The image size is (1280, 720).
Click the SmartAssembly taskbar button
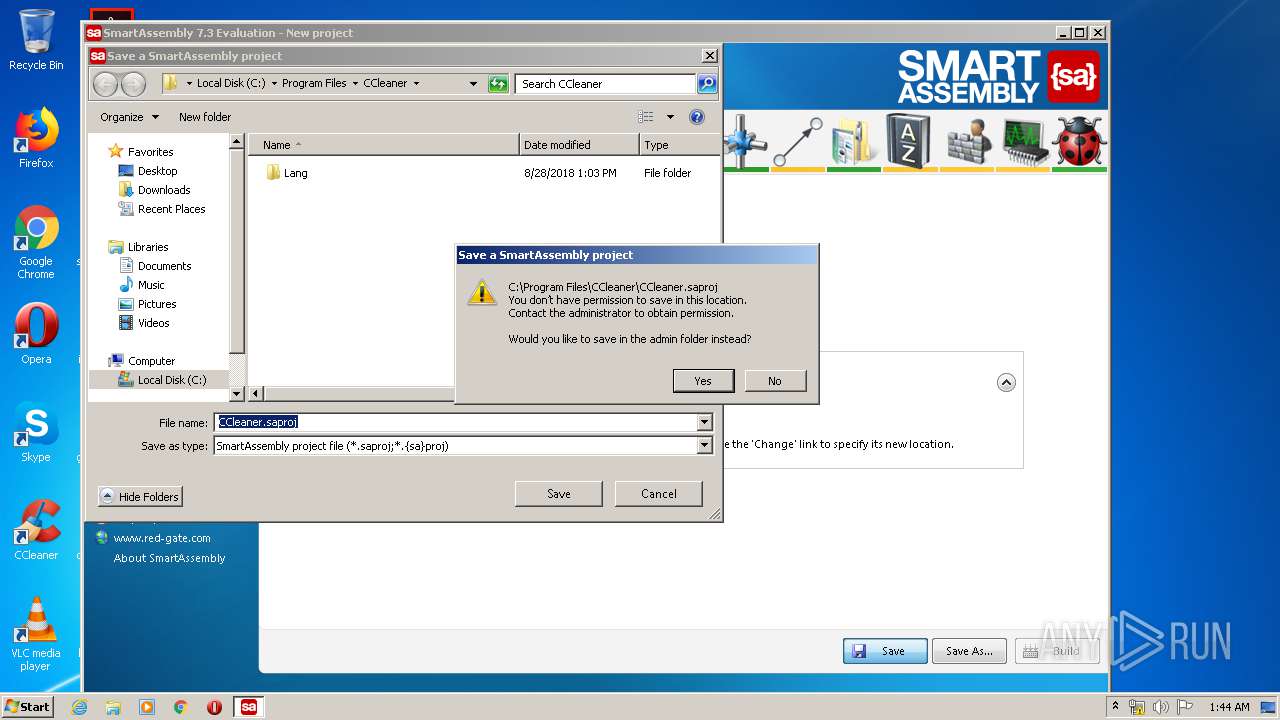click(248, 707)
